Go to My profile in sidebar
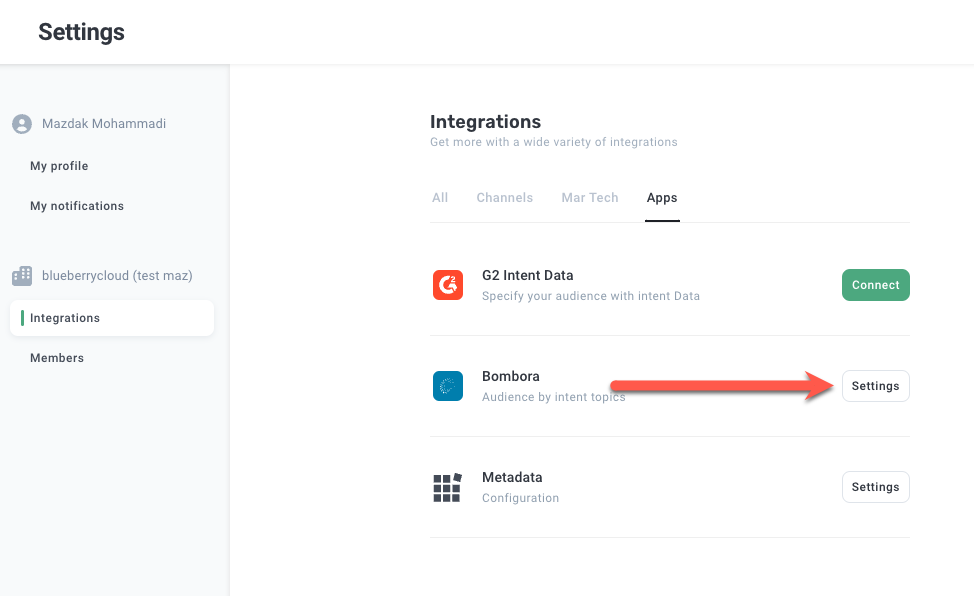Image resolution: width=974 pixels, height=596 pixels. tap(59, 166)
